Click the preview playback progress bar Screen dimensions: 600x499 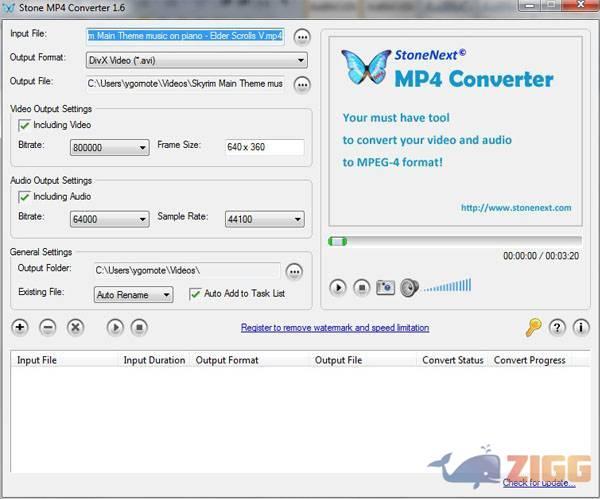click(x=455, y=241)
